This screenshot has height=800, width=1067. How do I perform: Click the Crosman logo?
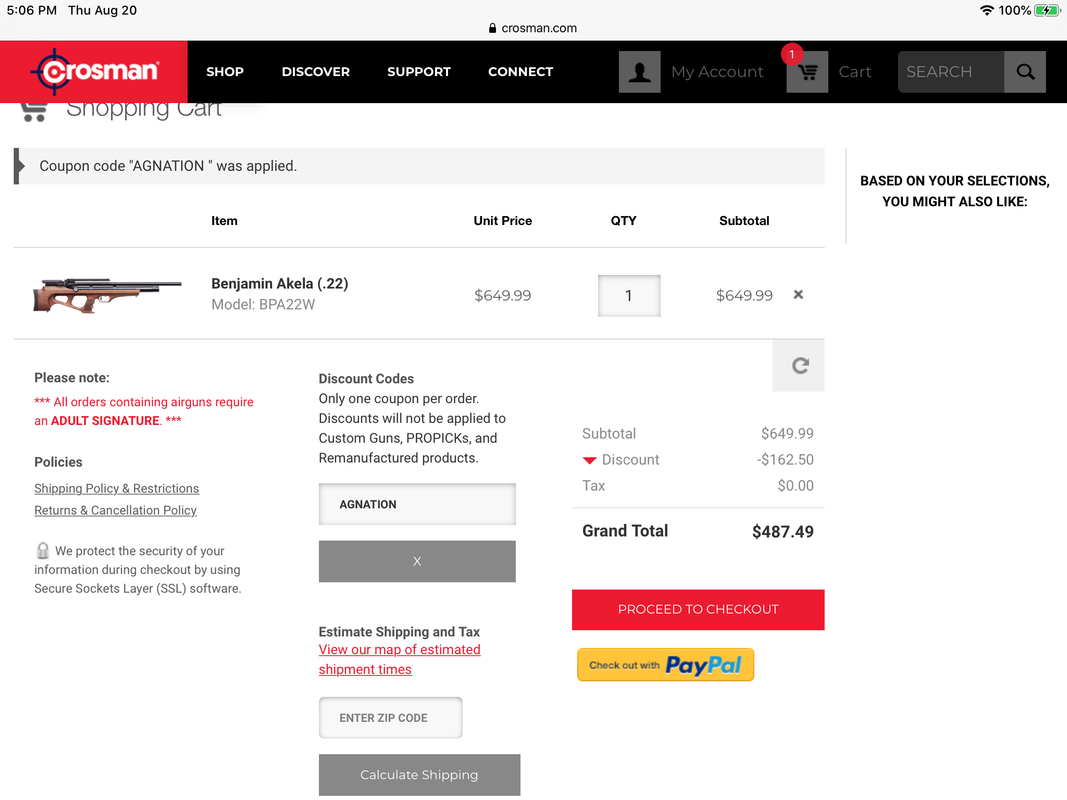pos(95,71)
